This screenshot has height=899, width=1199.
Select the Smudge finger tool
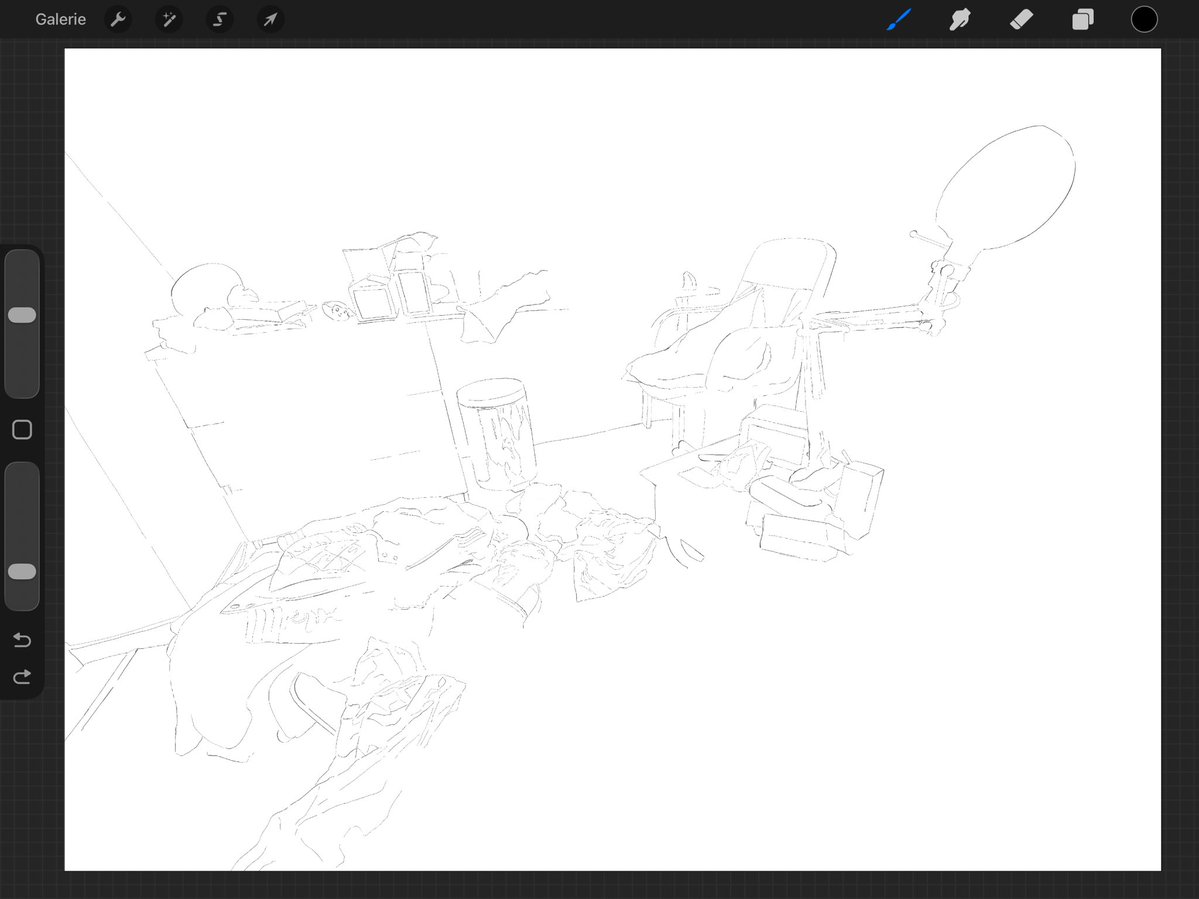click(x=960, y=19)
